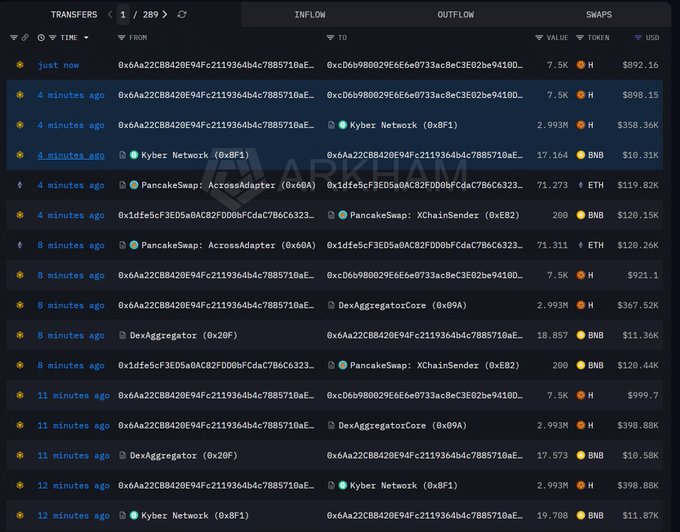The height and width of the screenshot is (532, 680).
Task: Click the $367.52K USD amount
Action: (x=638, y=305)
